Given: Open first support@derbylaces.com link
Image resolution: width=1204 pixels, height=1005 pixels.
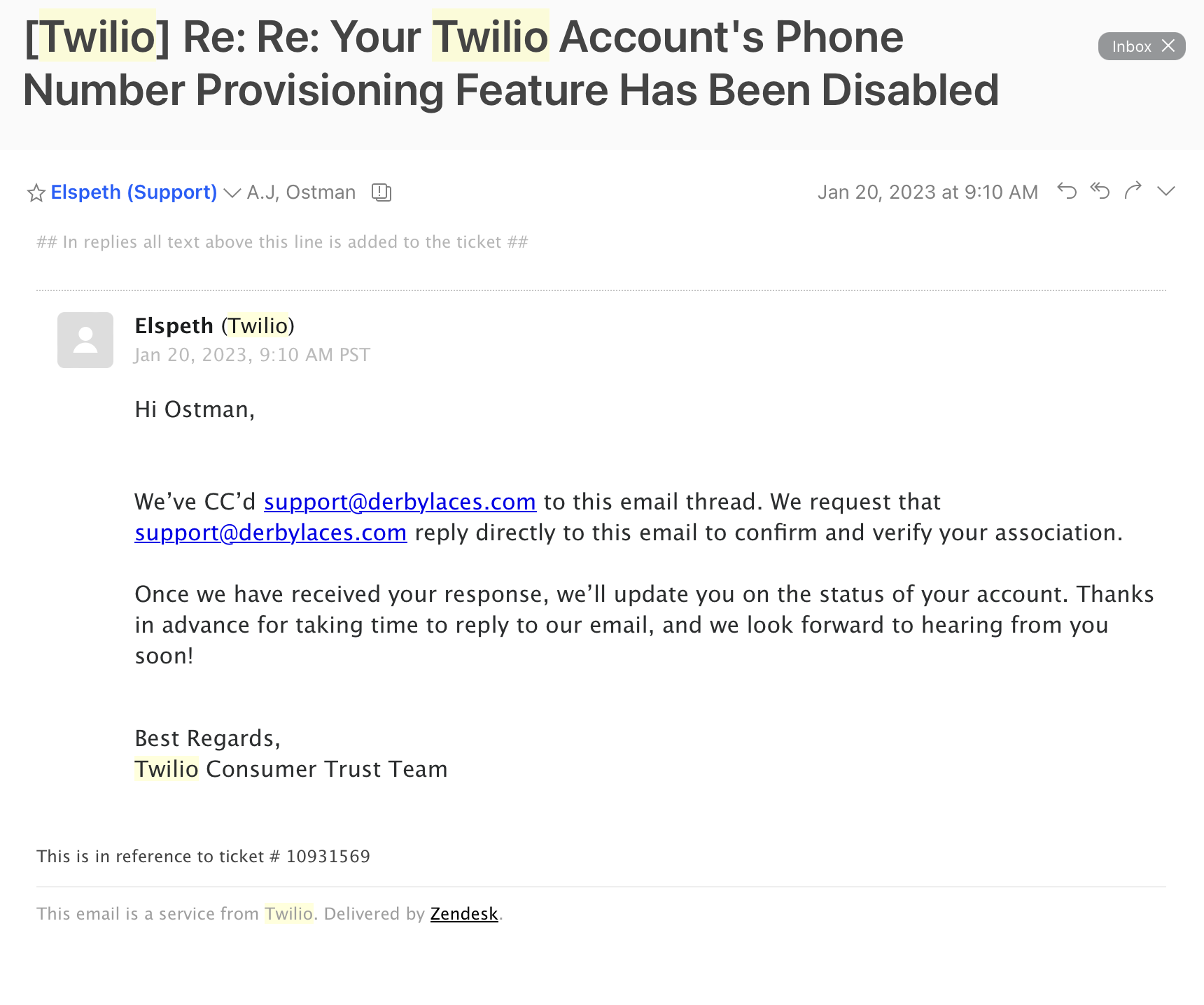Looking at the screenshot, I should pyautogui.click(x=400, y=502).
